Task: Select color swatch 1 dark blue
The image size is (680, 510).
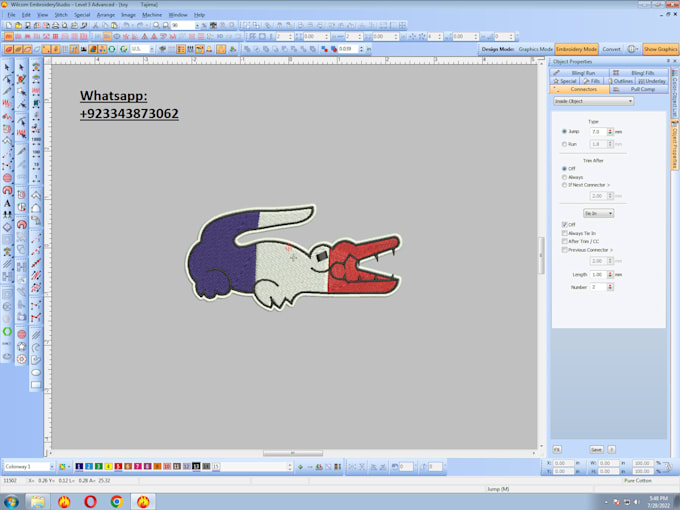Action: tap(79, 467)
